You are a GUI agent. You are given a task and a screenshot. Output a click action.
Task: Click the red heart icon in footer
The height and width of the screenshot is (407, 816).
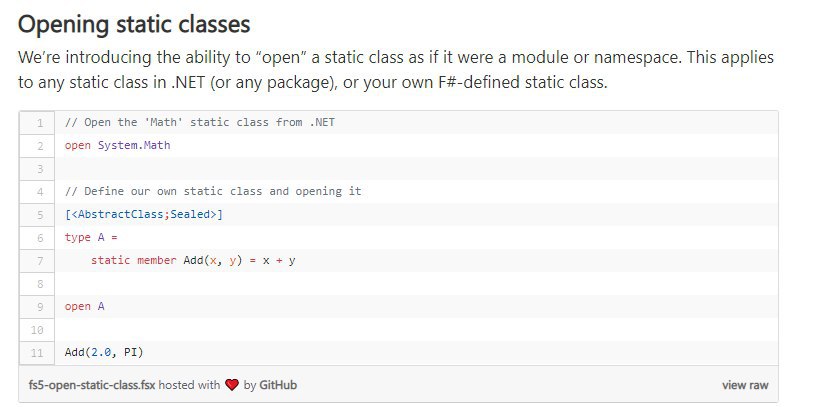point(232,385)
